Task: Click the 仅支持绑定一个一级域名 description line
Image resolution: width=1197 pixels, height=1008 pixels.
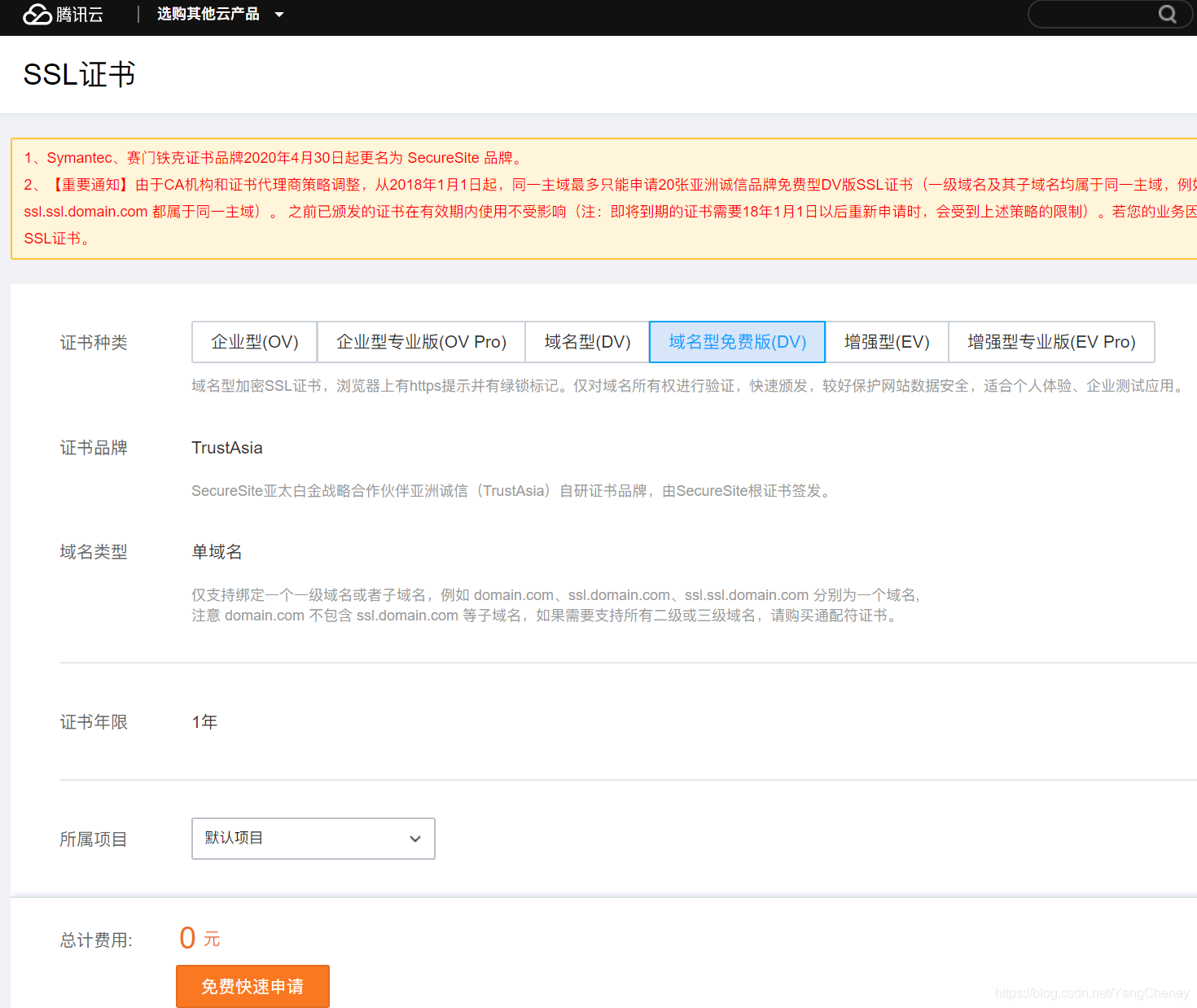Action: coord(556,595)
